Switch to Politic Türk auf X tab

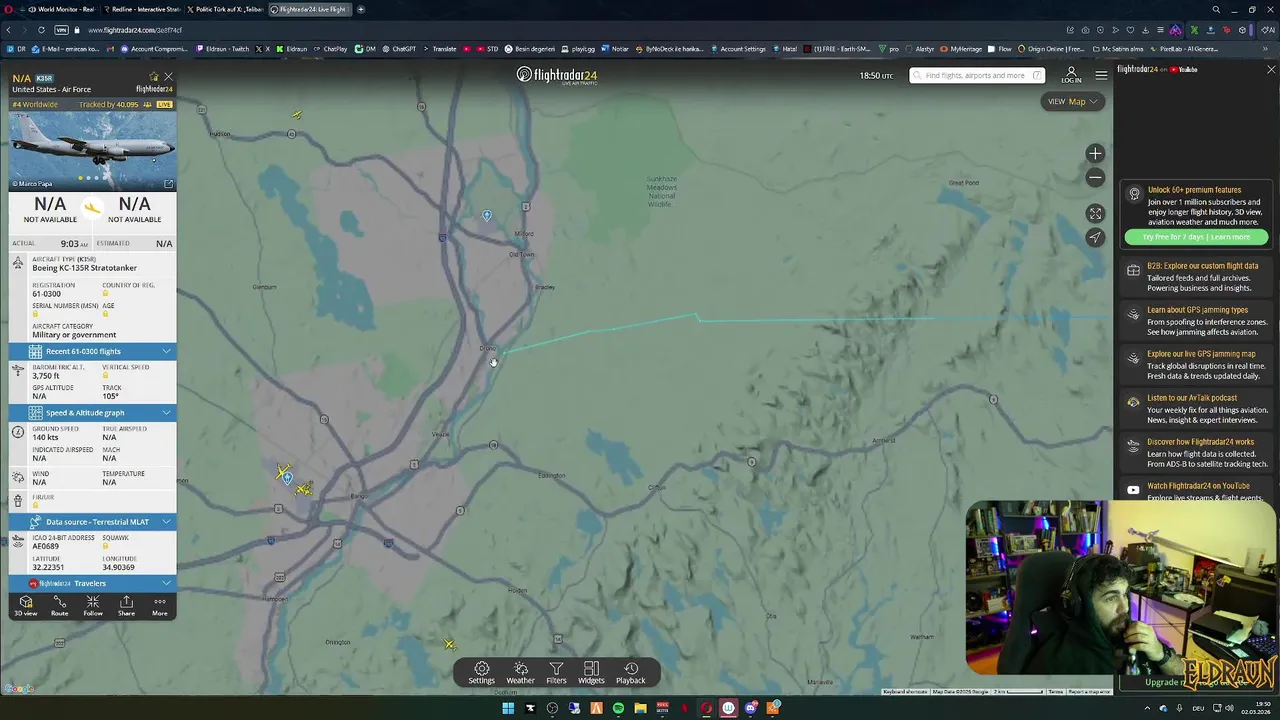click(x=227, y=9)
